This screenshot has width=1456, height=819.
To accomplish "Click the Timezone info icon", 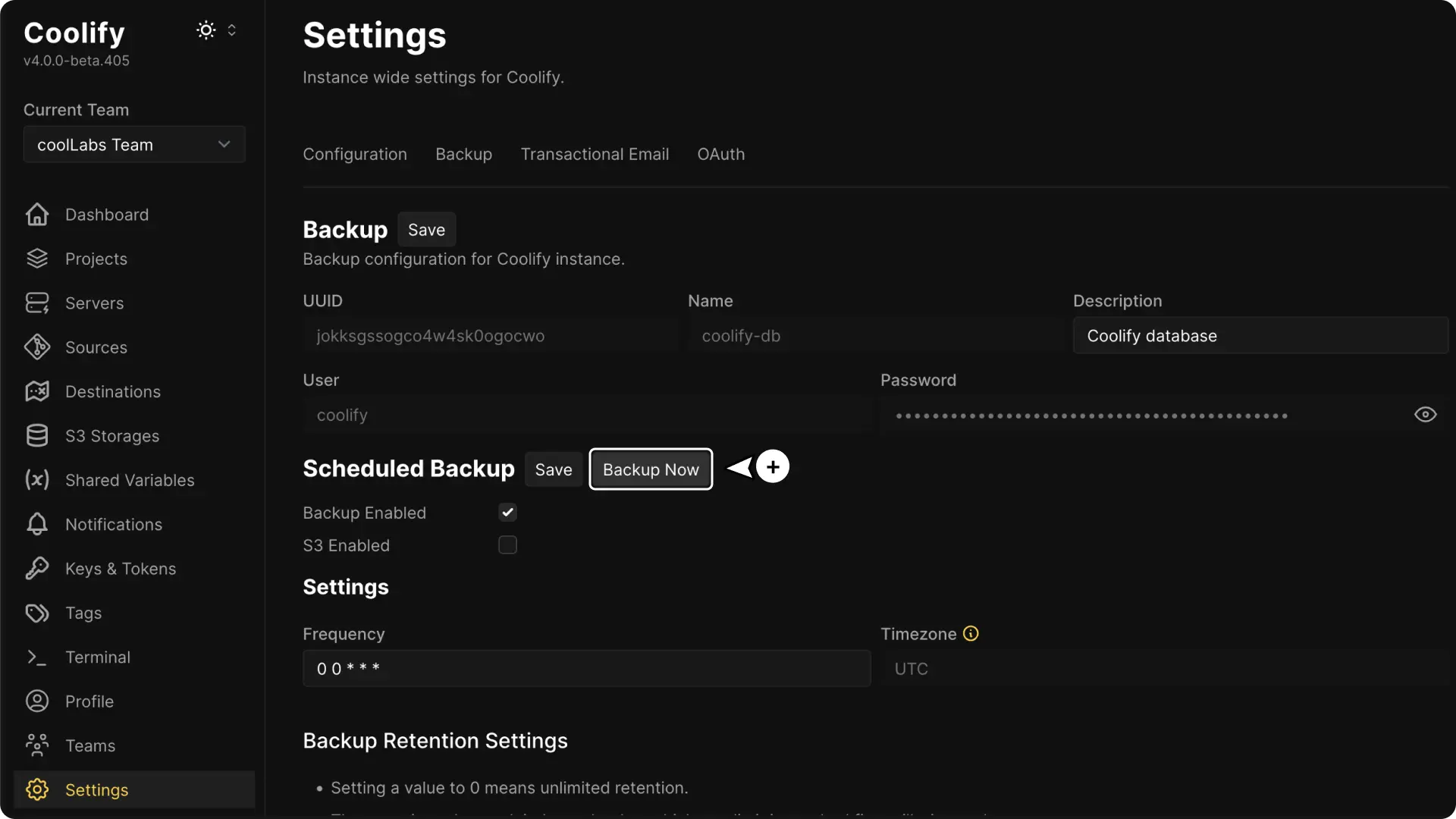I will [971, 633].
